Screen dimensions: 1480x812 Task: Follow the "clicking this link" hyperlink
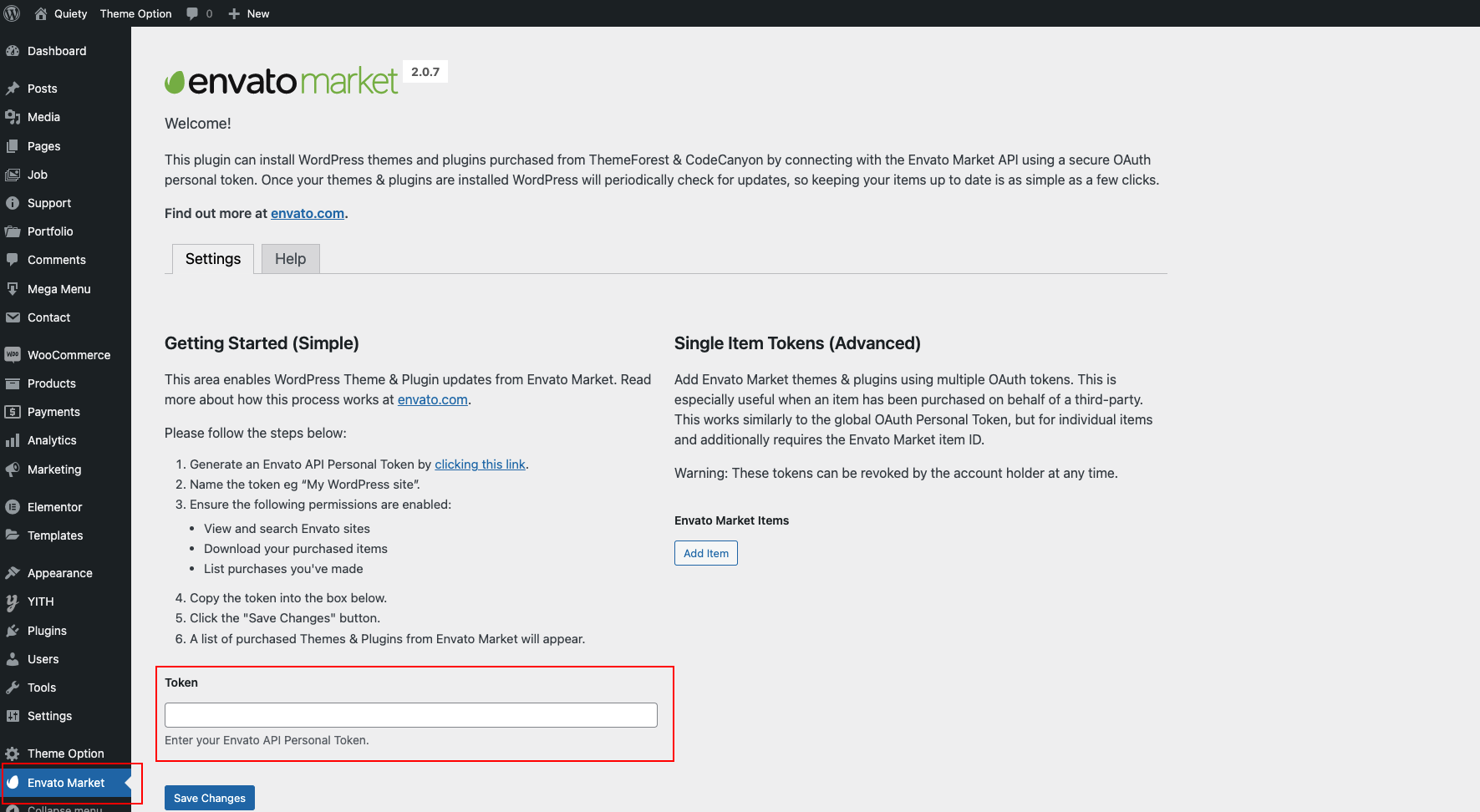(x=480, y=464)
